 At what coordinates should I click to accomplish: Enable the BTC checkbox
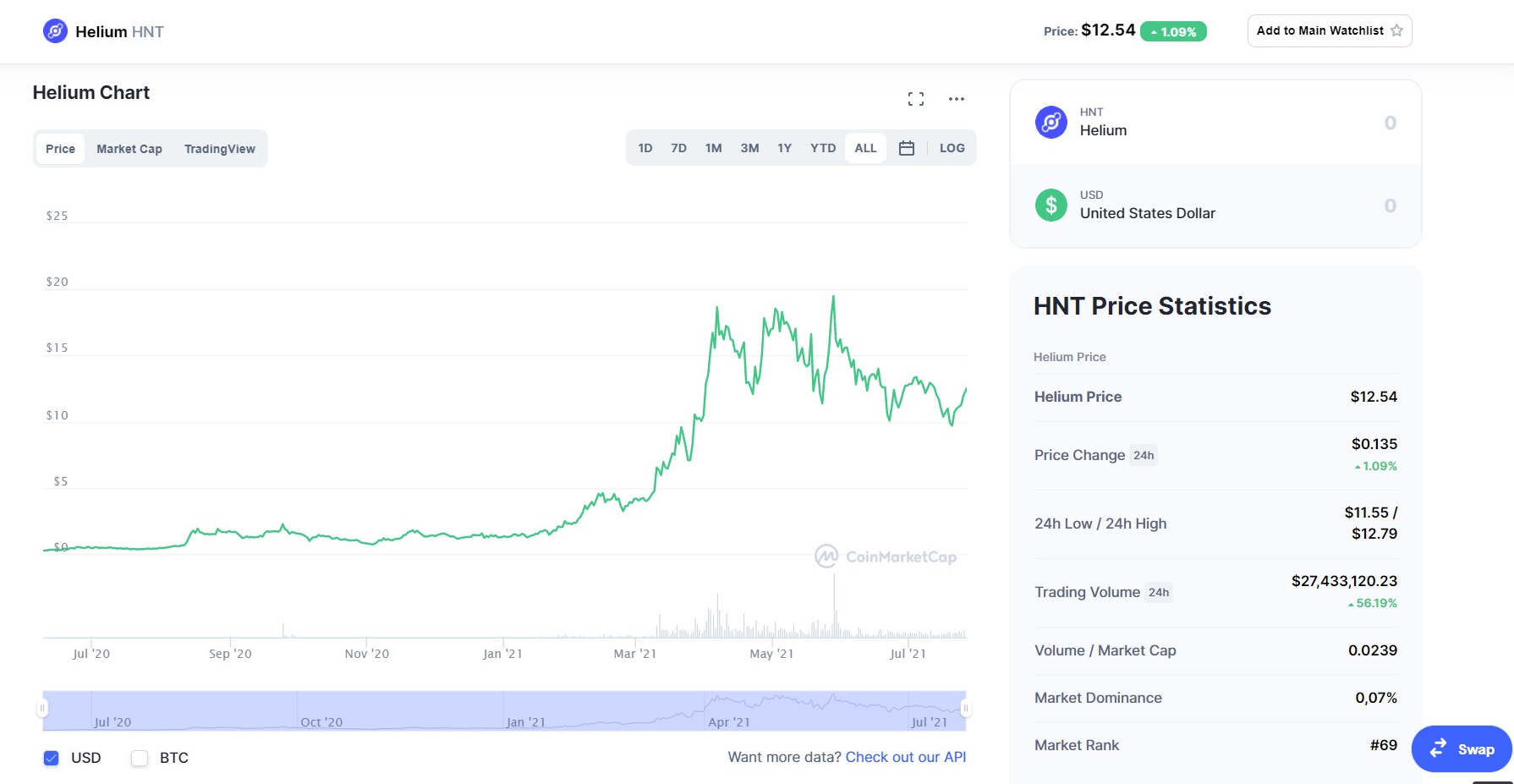coord(140,758)
